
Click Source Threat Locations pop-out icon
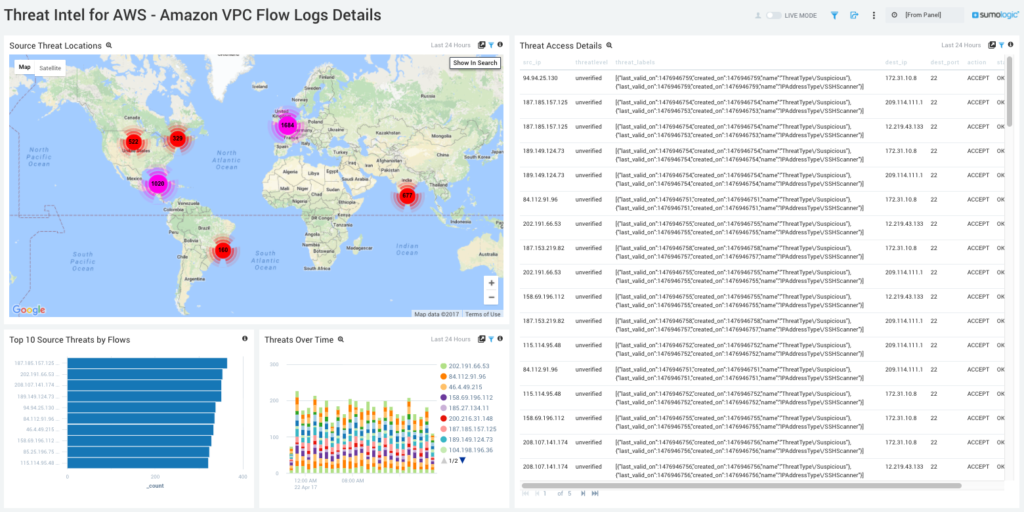coord(481,45)
